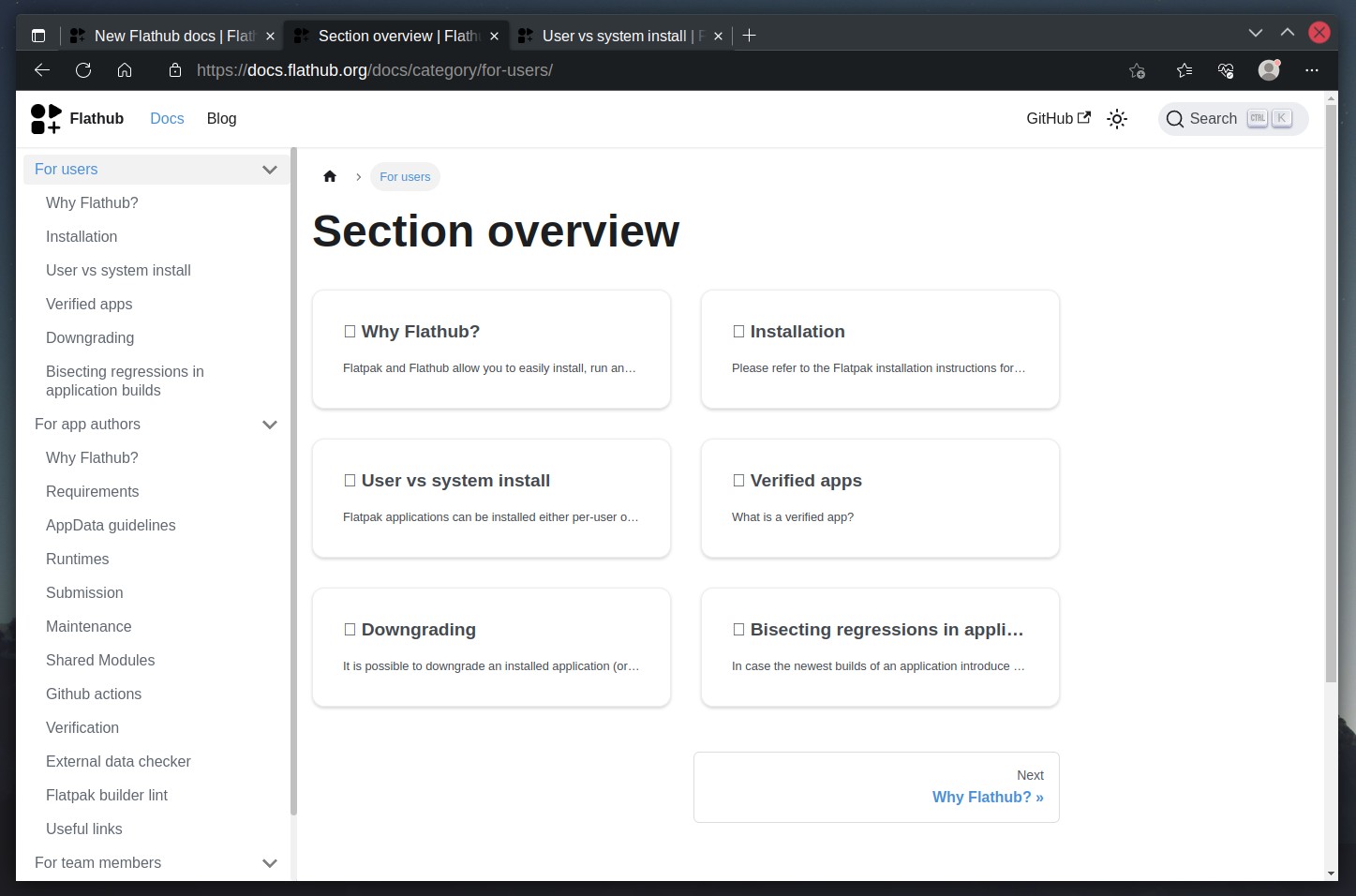Click the Search box
This screenshot has height=896, width=1356.
(x=1232, y=119)
